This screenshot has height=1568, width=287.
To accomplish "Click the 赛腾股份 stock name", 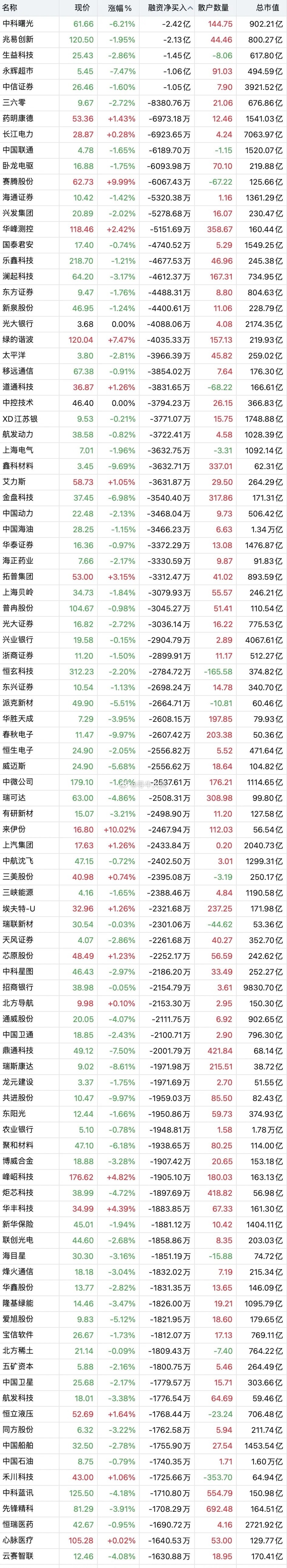I will coord(18,182).
